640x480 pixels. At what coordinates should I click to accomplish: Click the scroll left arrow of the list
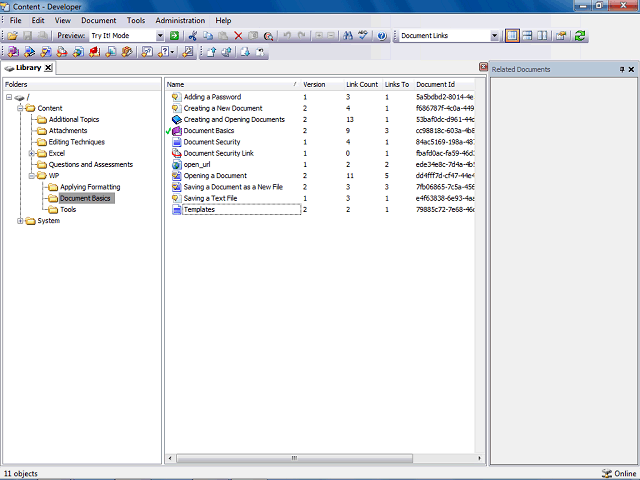point(171,458)
